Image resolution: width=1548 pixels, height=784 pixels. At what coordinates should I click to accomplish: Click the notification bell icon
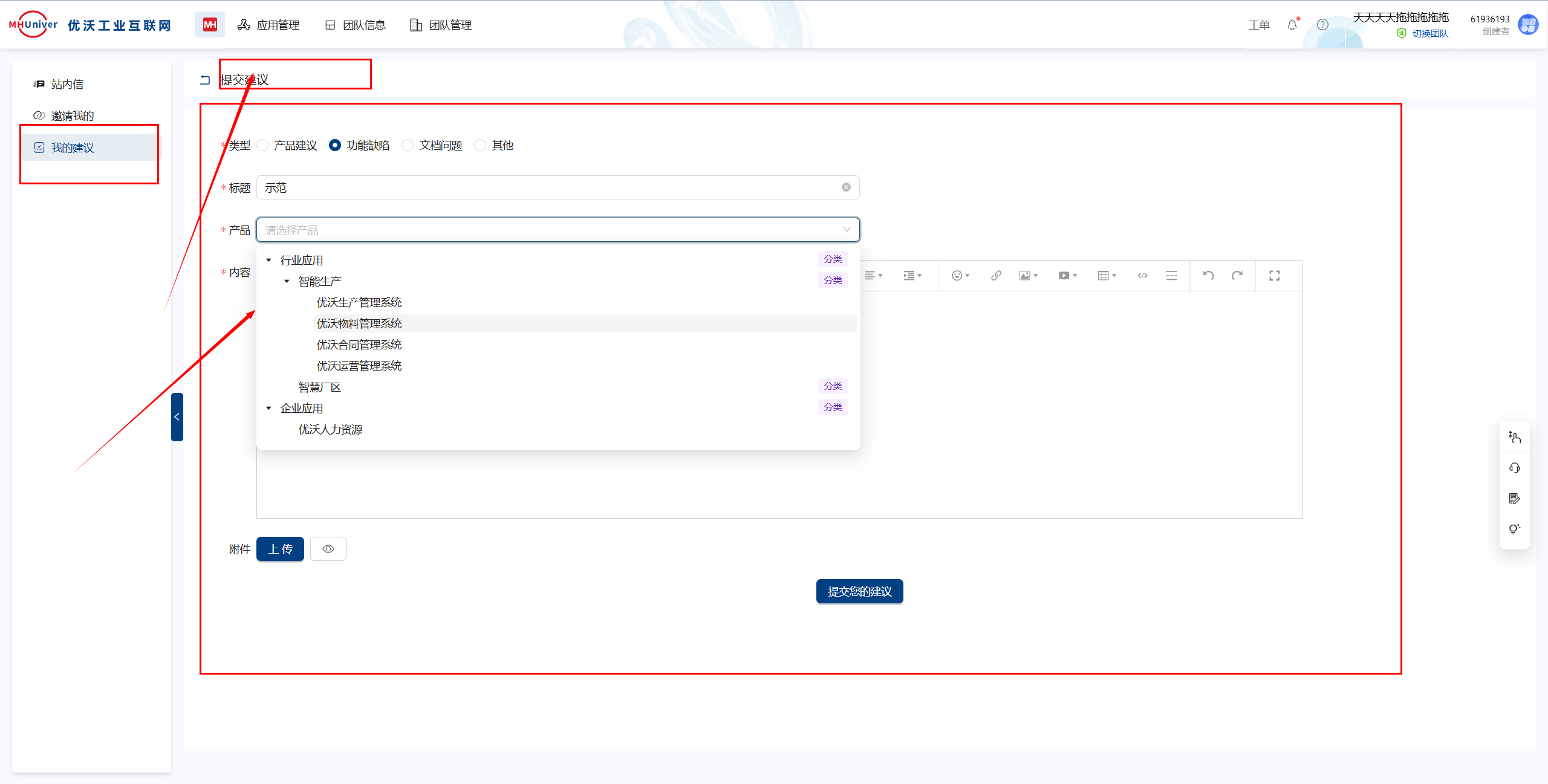[x=1292, y=25]
